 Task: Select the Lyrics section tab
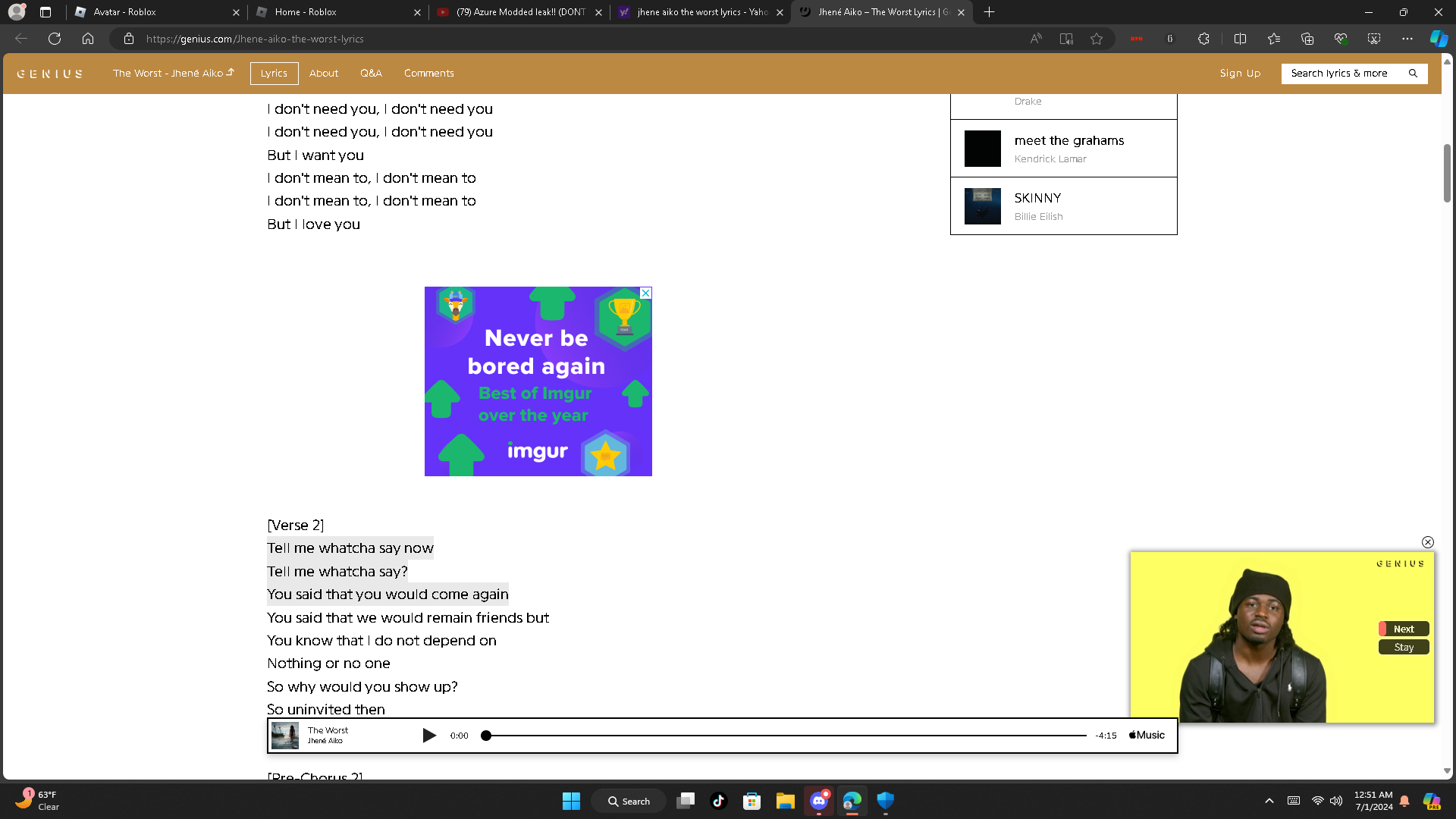click(274, 74)
